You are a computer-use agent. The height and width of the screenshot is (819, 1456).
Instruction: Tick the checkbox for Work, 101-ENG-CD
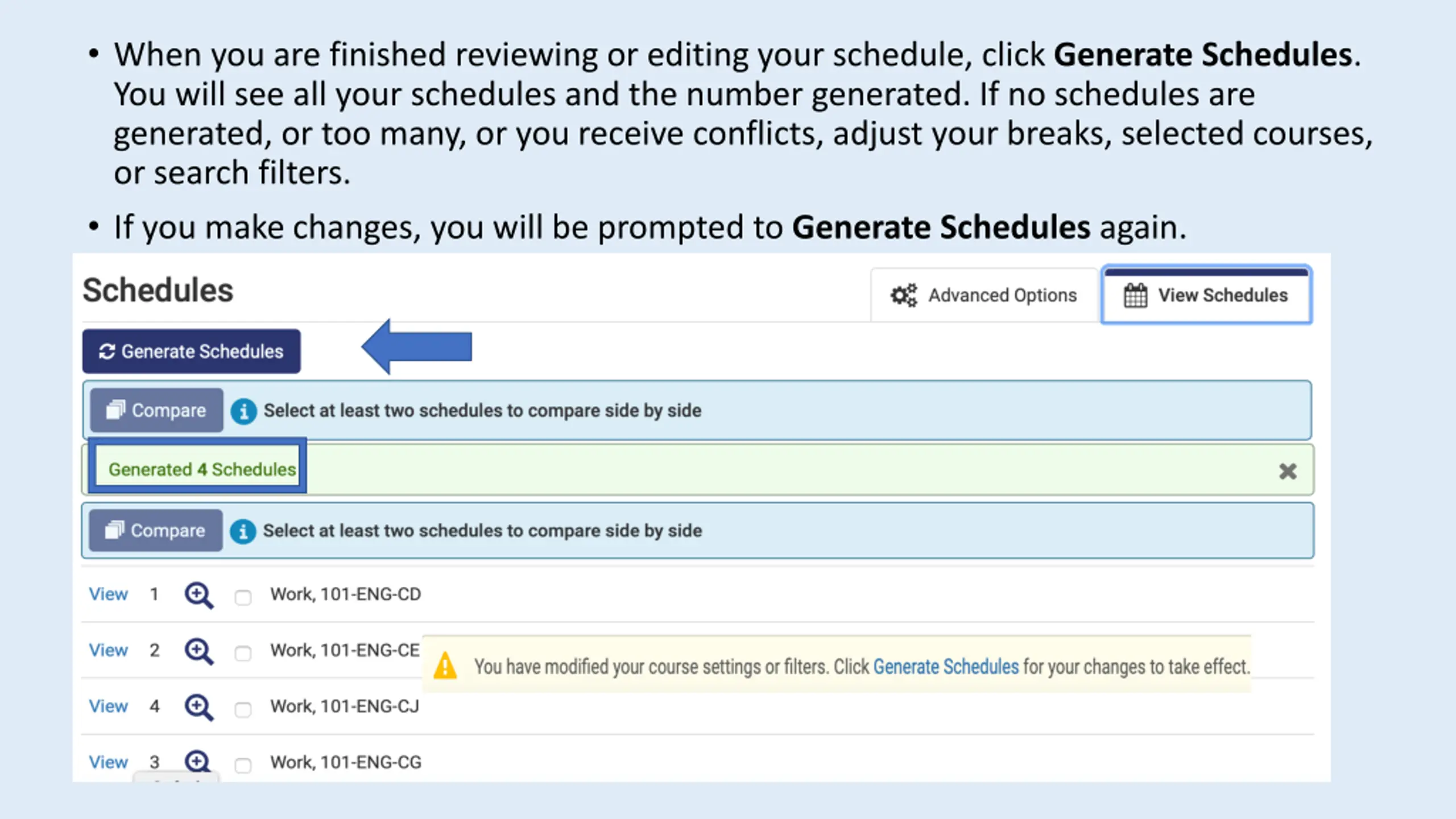243,597
